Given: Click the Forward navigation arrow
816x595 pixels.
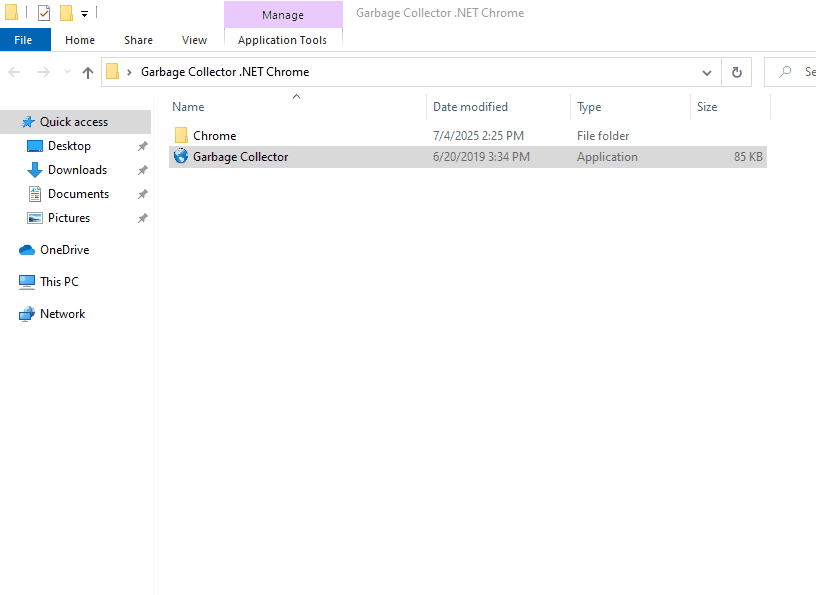Looking at the screenshot, I should click(x=44, y=72).
